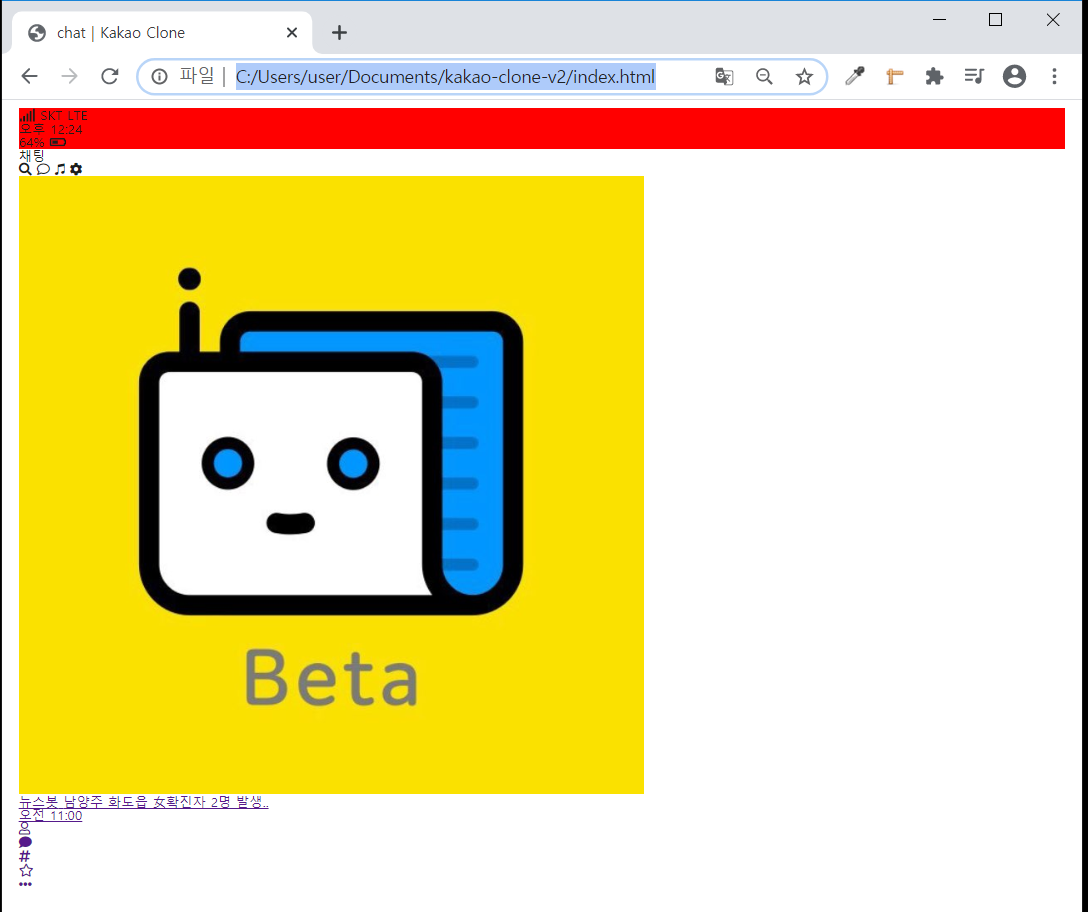Open settings via the gear icon
Screen dimensions: 1088x912
click(76, 169)
